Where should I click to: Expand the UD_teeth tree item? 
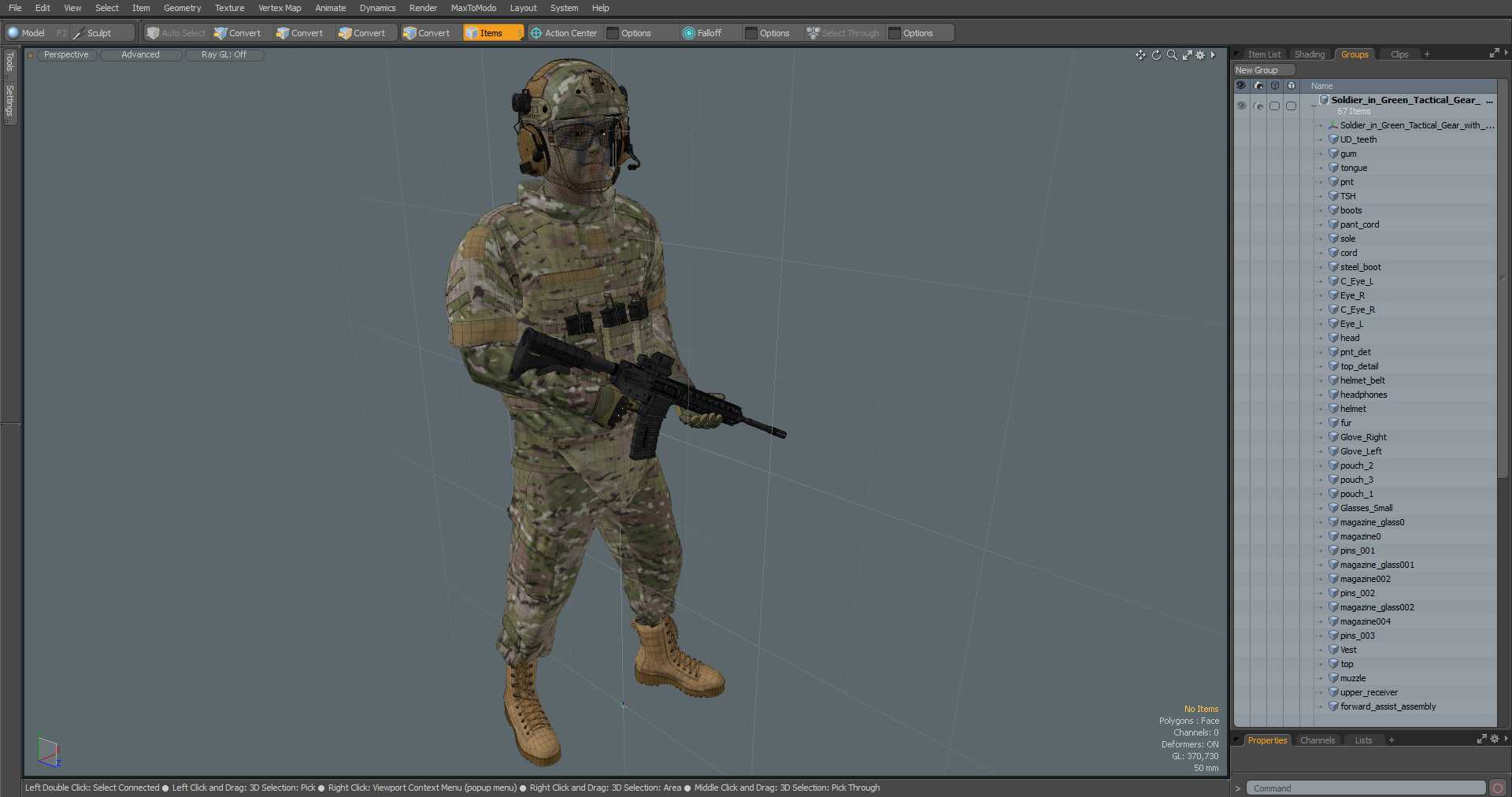[x=1321, y=139]
